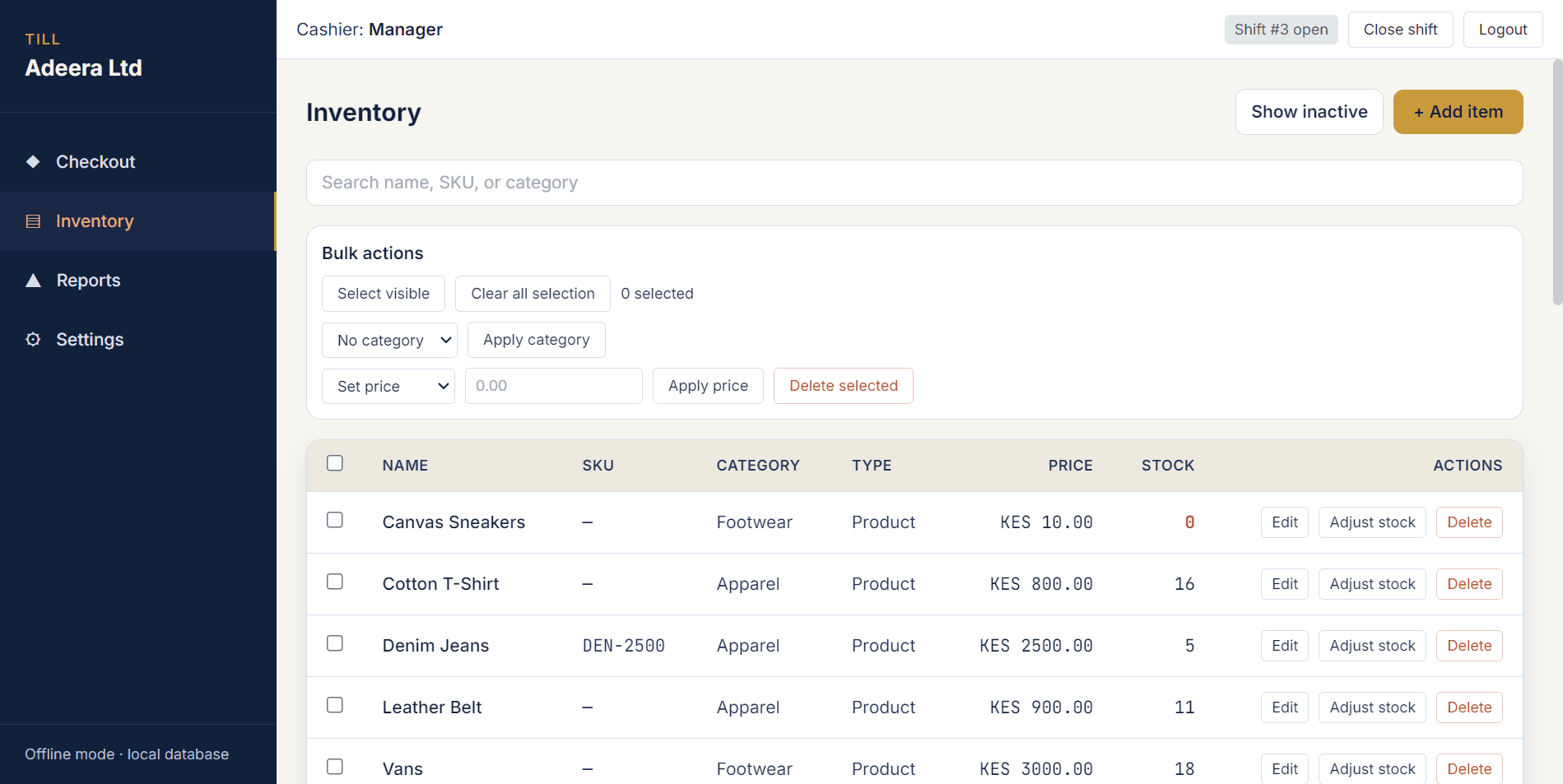
Task: Click Apply price button
Action: [708, 386]
